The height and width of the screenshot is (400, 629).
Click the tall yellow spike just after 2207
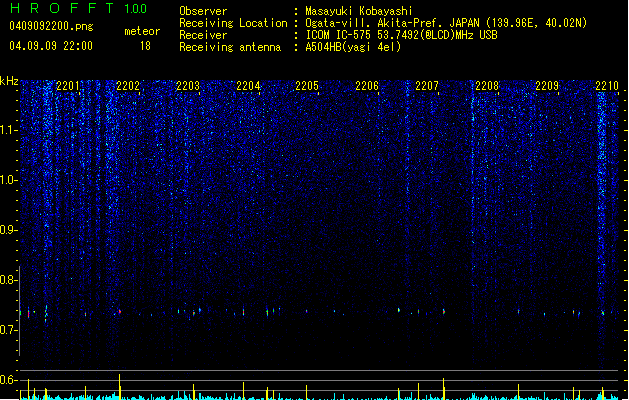click(x=444, y=389)
